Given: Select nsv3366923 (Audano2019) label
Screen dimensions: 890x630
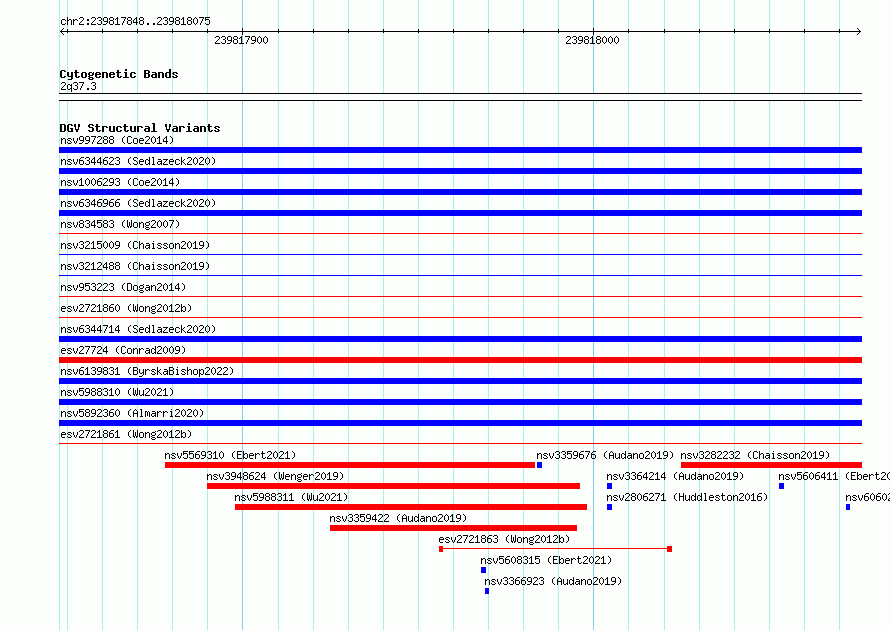Looking at the screenshot, I should coord(553,581).
